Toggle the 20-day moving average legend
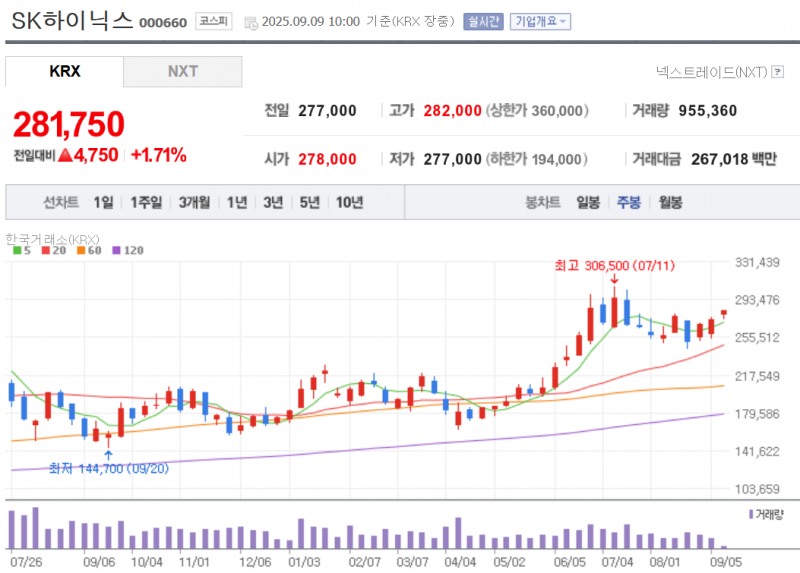The image size is (800, 573). (x=51, y=250)
